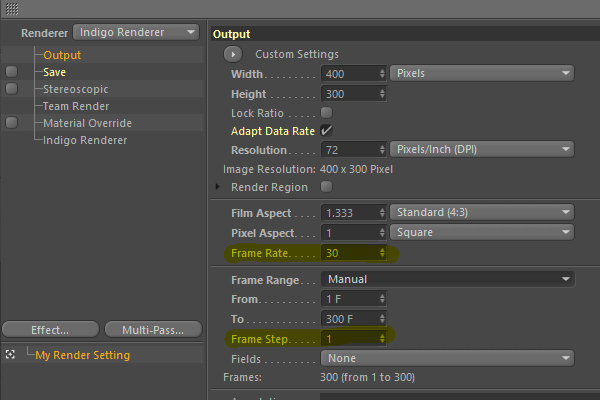This screenshot has height=400, width=600.
Task: Select Indigo Renderer settings entry in list
Action: pyautogui.click(x=85, y=140)
